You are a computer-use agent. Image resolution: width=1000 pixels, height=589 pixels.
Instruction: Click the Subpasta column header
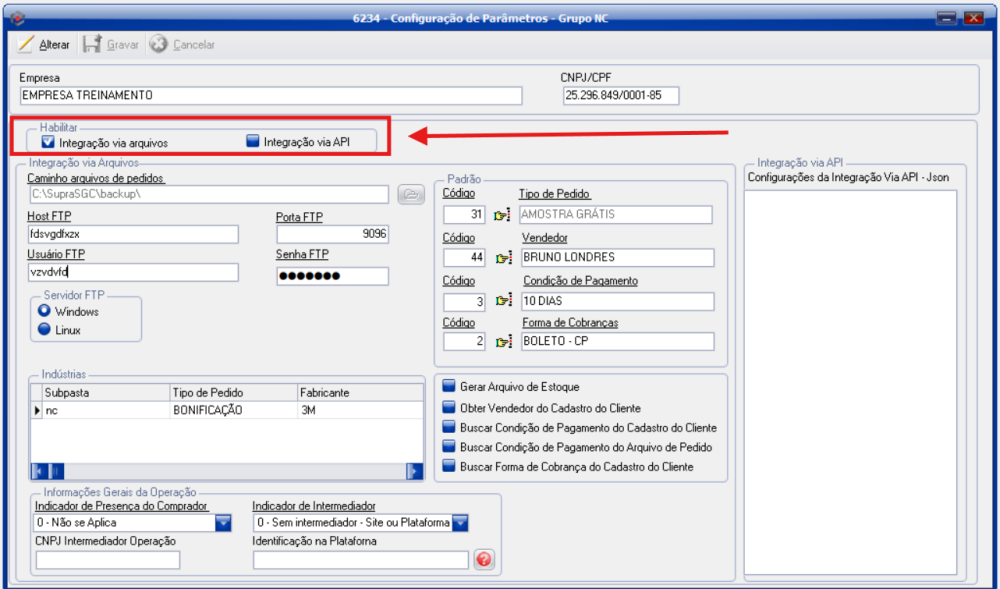(x=100, y=393)
